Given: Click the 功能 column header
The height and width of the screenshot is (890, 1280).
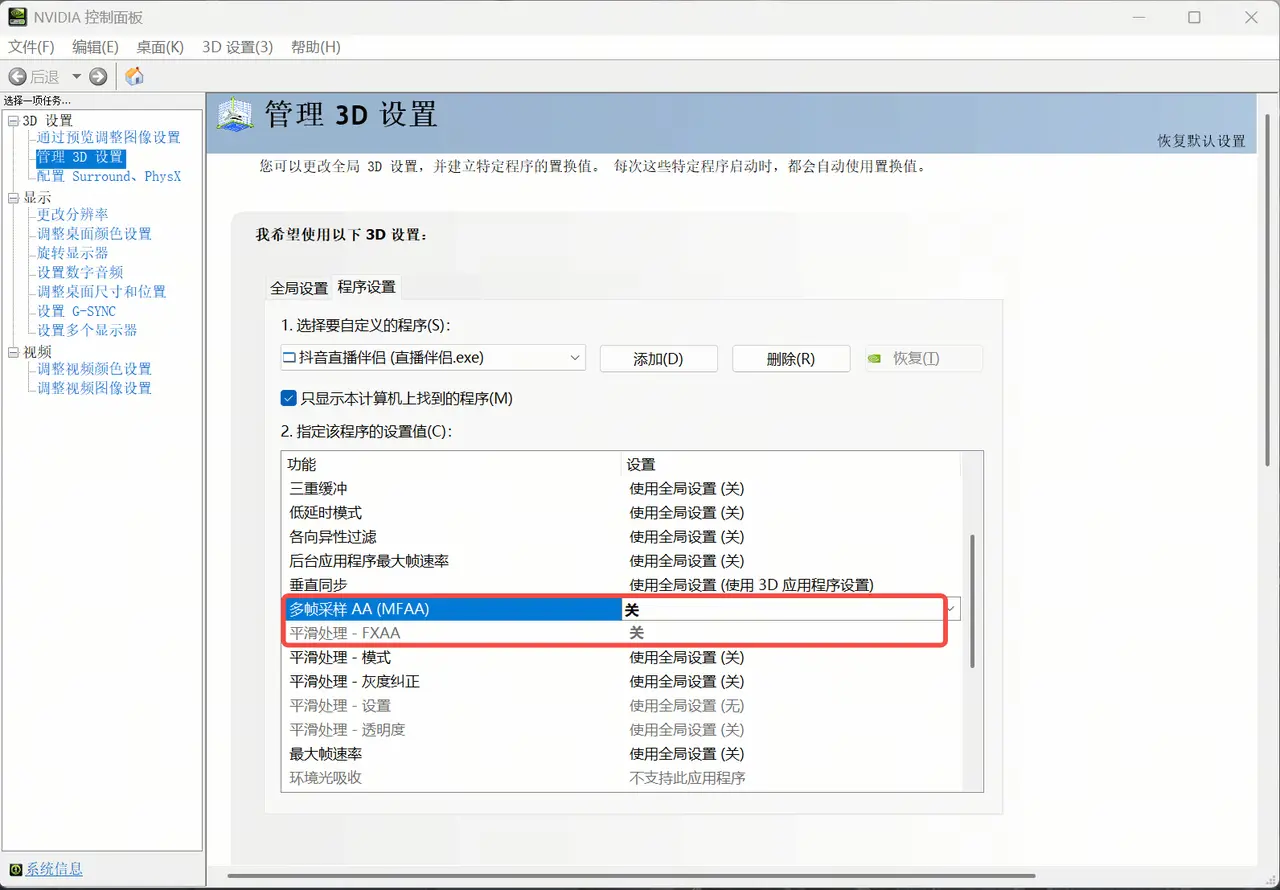Looking at the screenshot, I should pos(451,464).
